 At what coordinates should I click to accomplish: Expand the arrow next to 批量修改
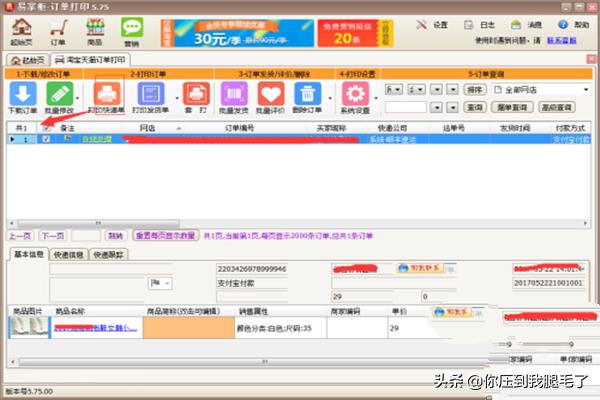(x=78, y=98)
